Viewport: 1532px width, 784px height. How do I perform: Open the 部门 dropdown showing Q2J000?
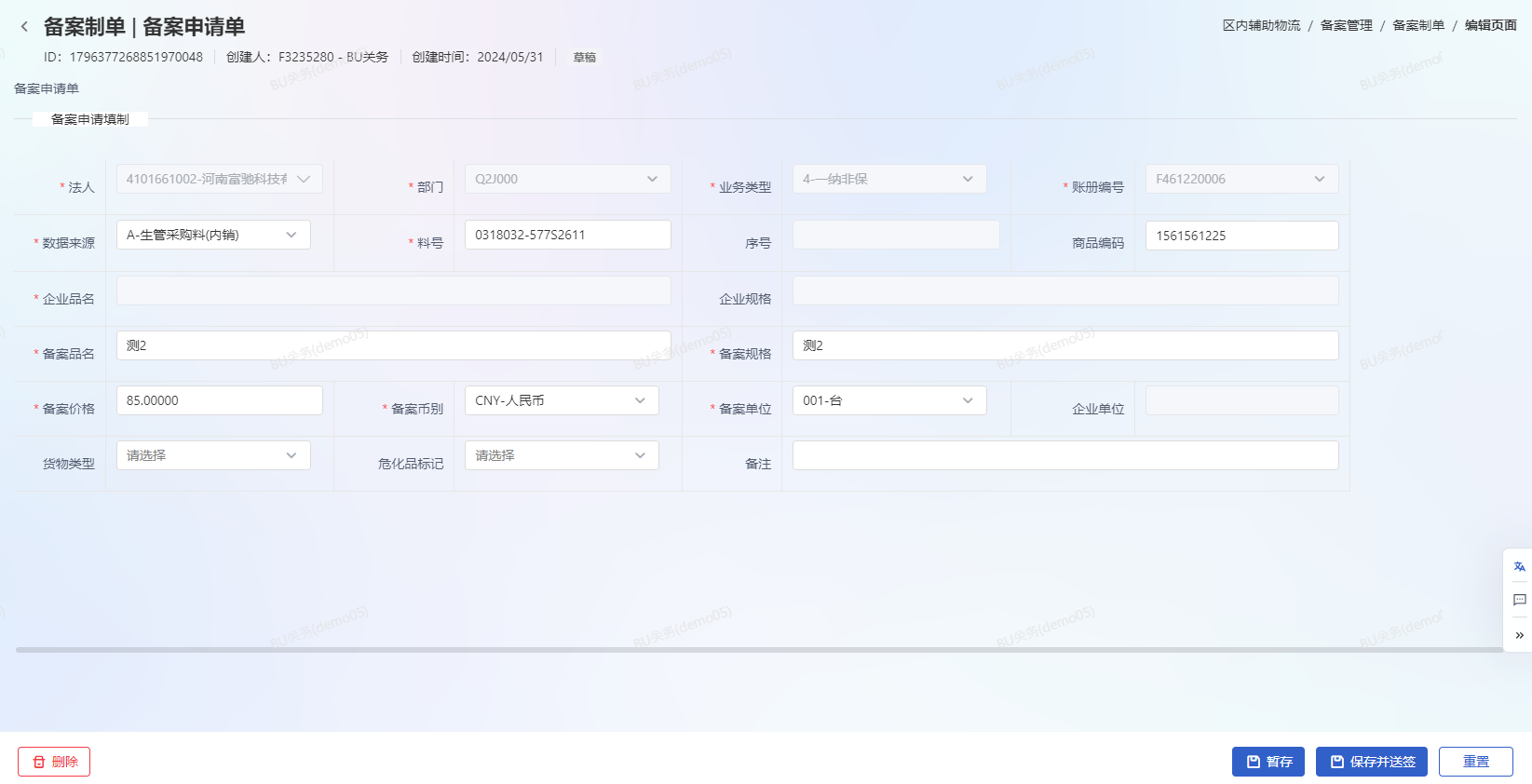pos(568,179)
